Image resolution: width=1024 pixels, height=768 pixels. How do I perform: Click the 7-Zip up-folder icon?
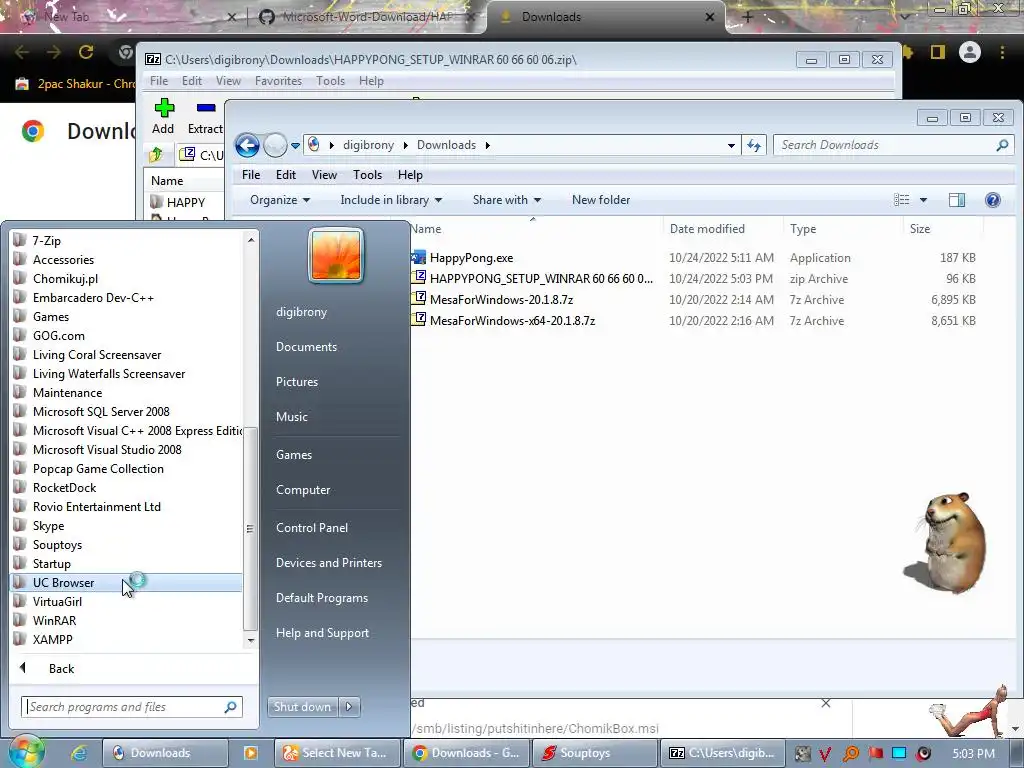point(156,155)
